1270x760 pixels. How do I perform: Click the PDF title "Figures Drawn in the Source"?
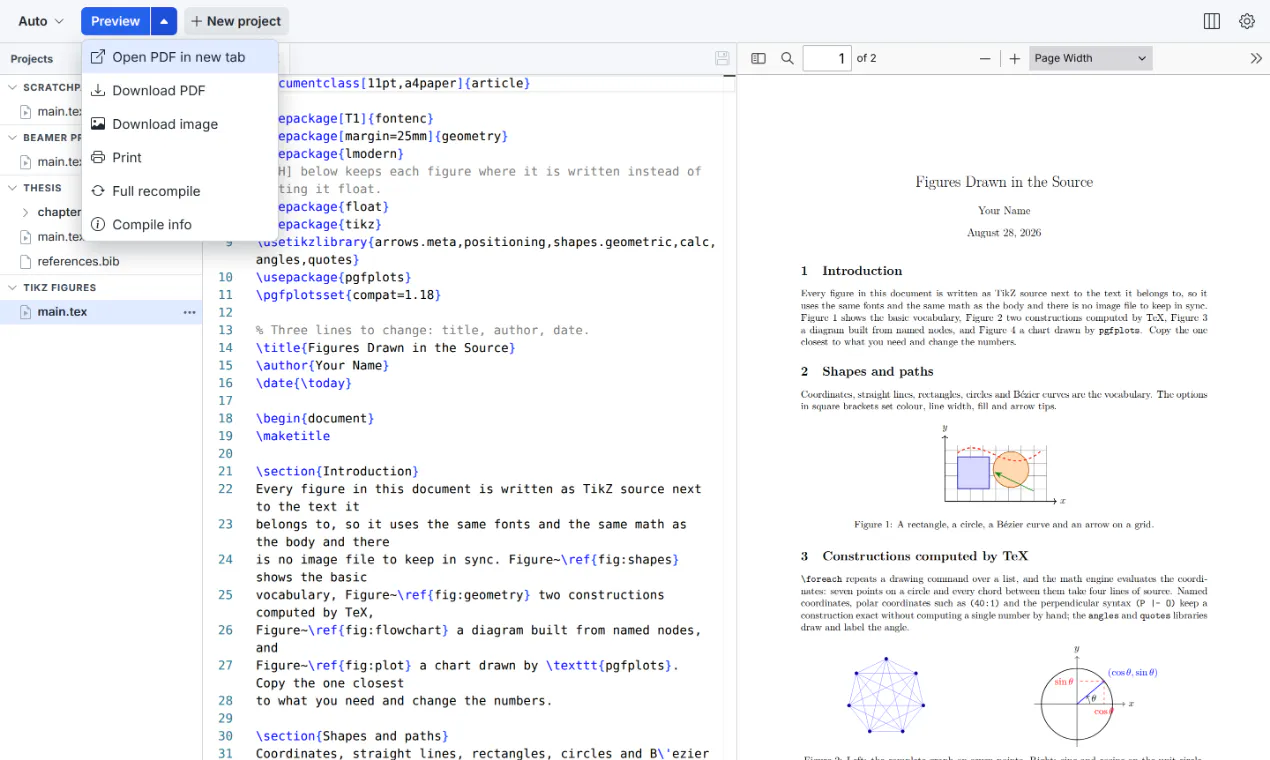pos(1004,182)
